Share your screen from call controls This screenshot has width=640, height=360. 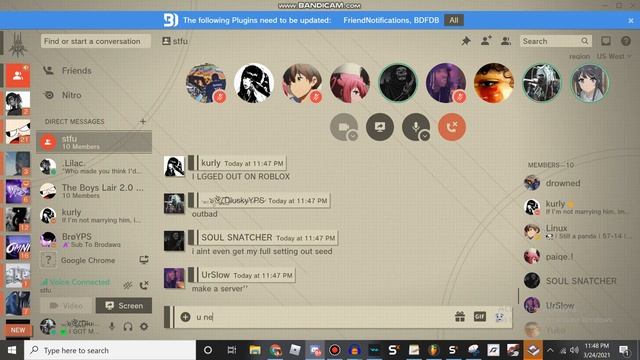(x=380, y=127)
